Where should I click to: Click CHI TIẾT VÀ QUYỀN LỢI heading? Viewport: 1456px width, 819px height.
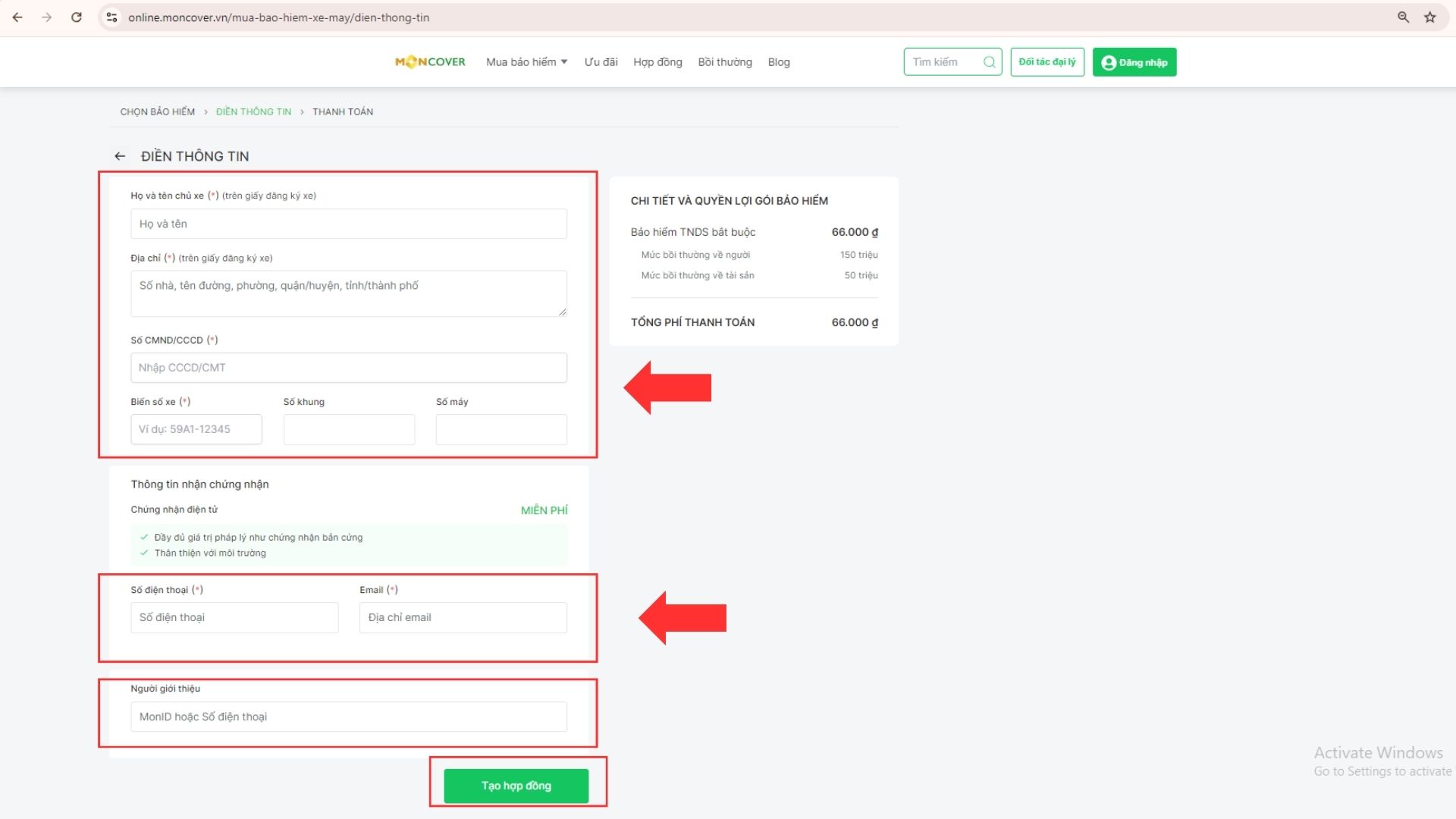click(730, 201)
